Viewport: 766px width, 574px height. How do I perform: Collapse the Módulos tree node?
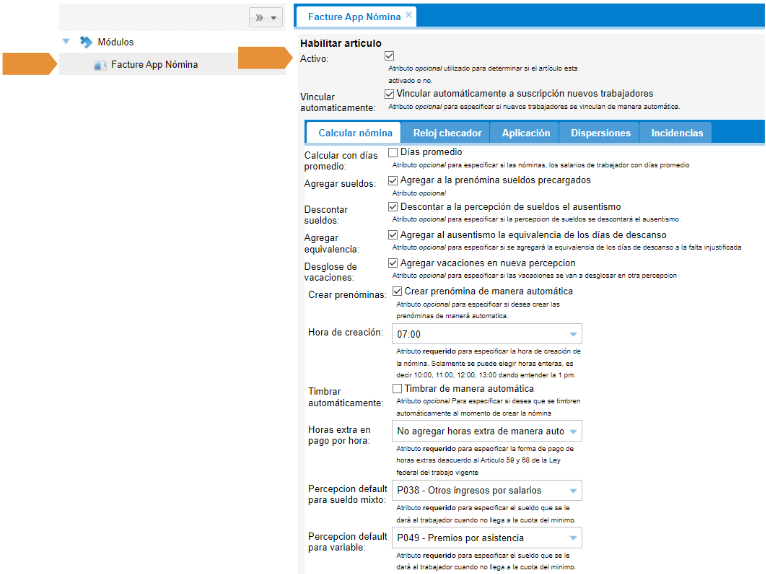(x=66, y=42)
